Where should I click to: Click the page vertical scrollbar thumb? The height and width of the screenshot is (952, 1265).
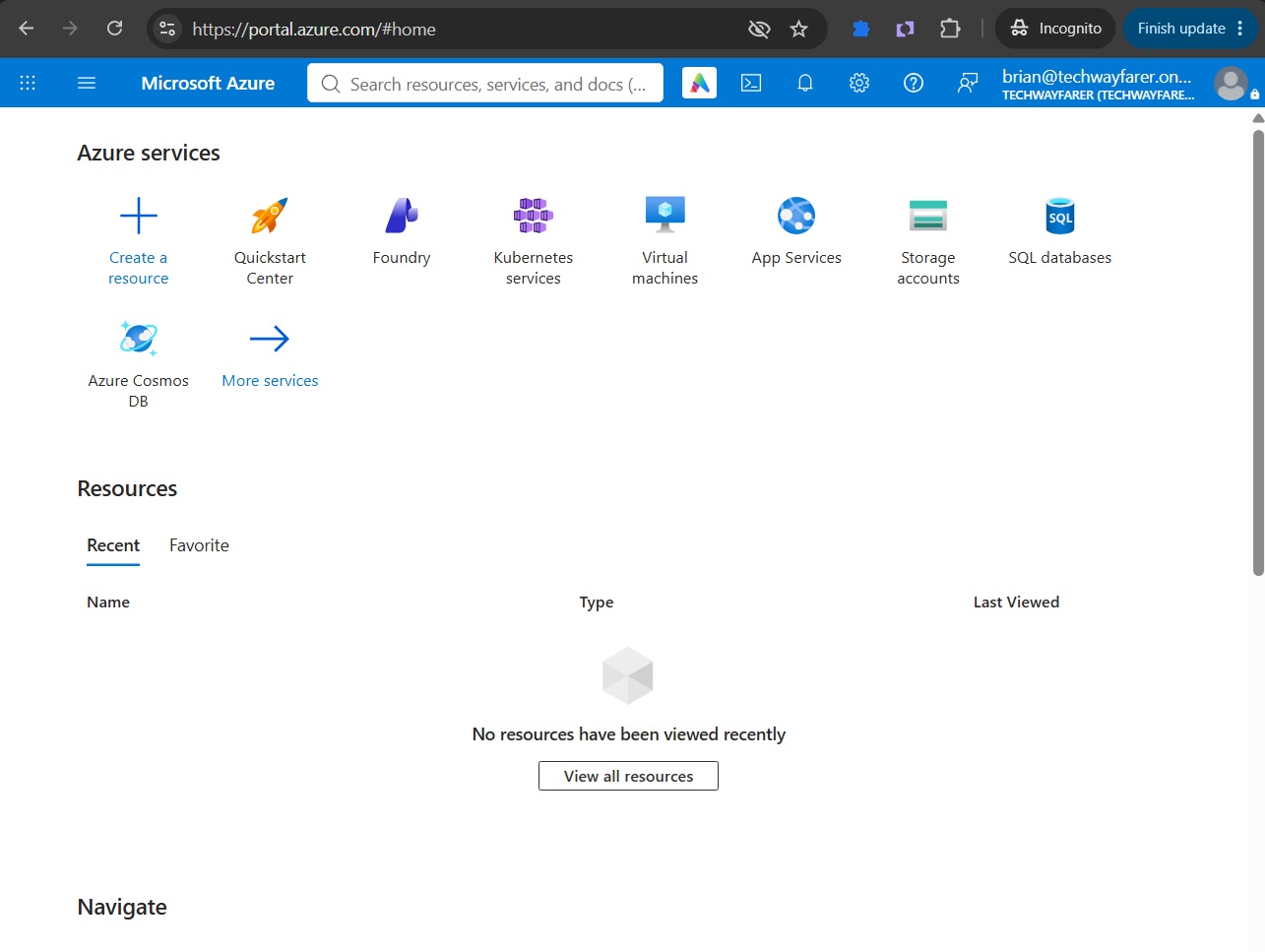pos(1258,351)
